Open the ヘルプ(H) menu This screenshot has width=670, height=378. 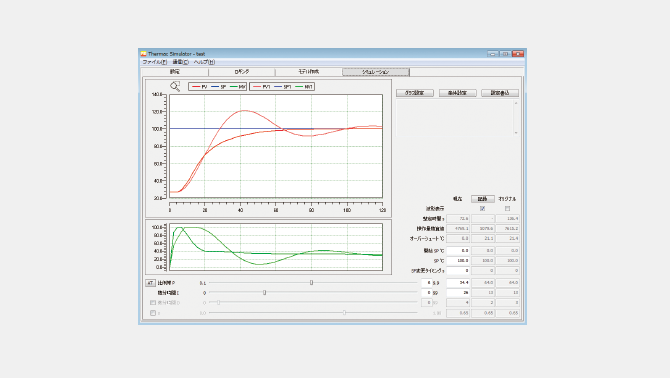(x=204, y=62)
